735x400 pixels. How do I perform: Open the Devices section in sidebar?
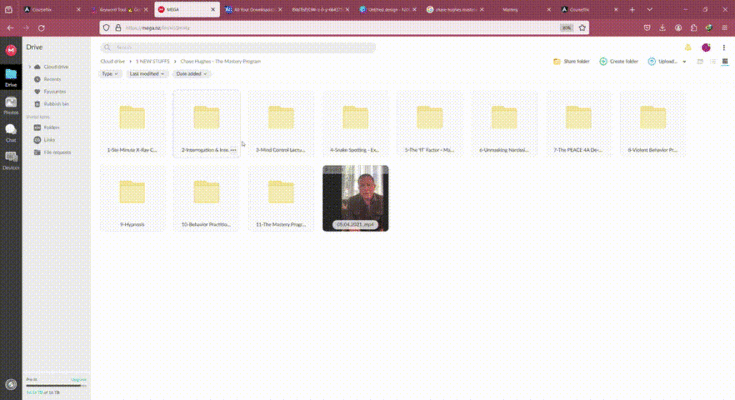coord(11,159)
